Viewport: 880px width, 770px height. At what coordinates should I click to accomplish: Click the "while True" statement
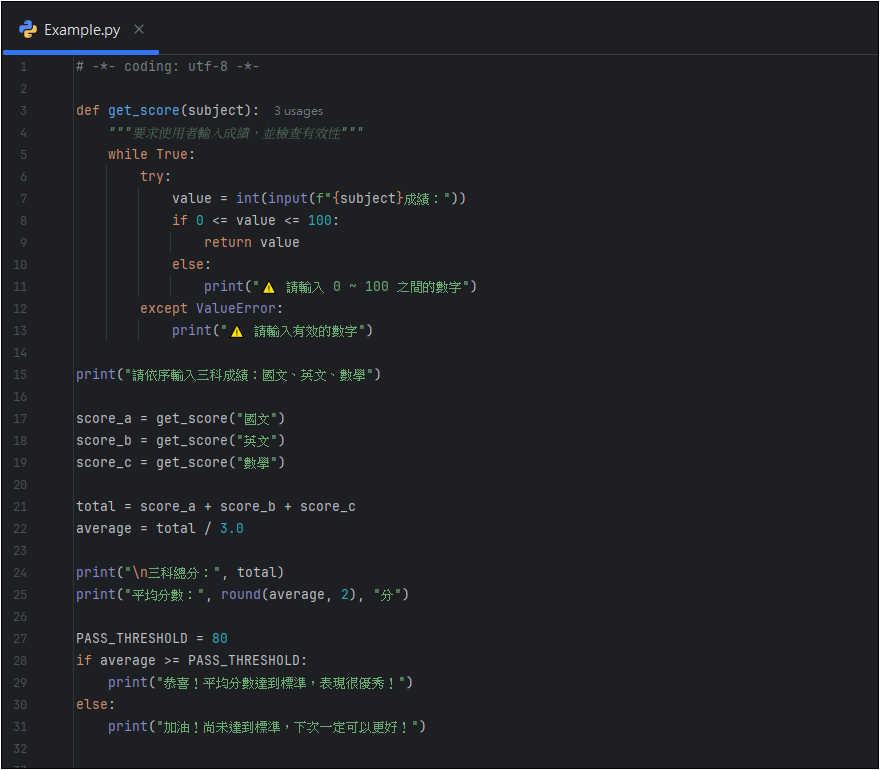click(151, 154)
